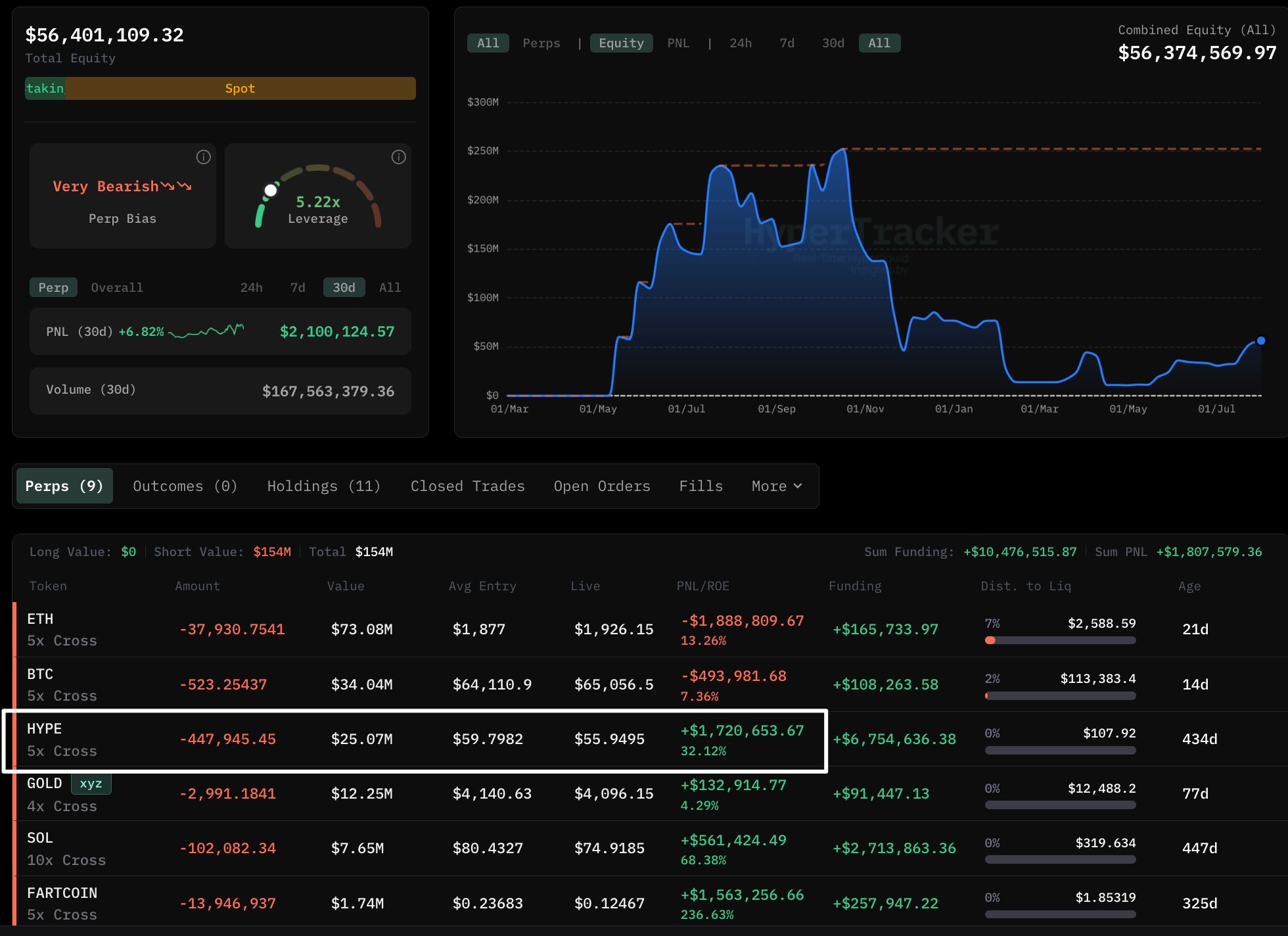Toggle chart scope to Perps
The width and height of the screenshot is (1288, 936).
click(541, 43)
